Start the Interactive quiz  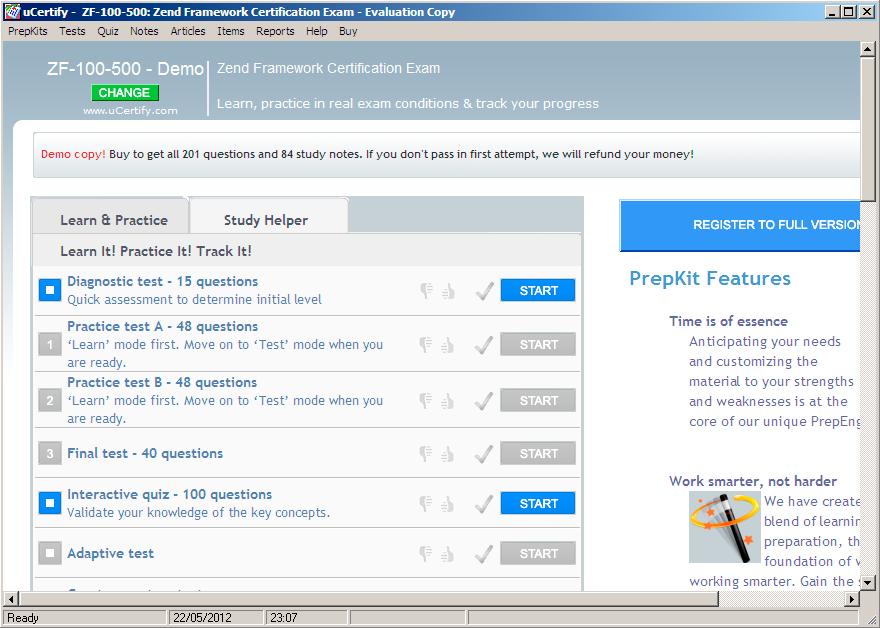(538, 503)
